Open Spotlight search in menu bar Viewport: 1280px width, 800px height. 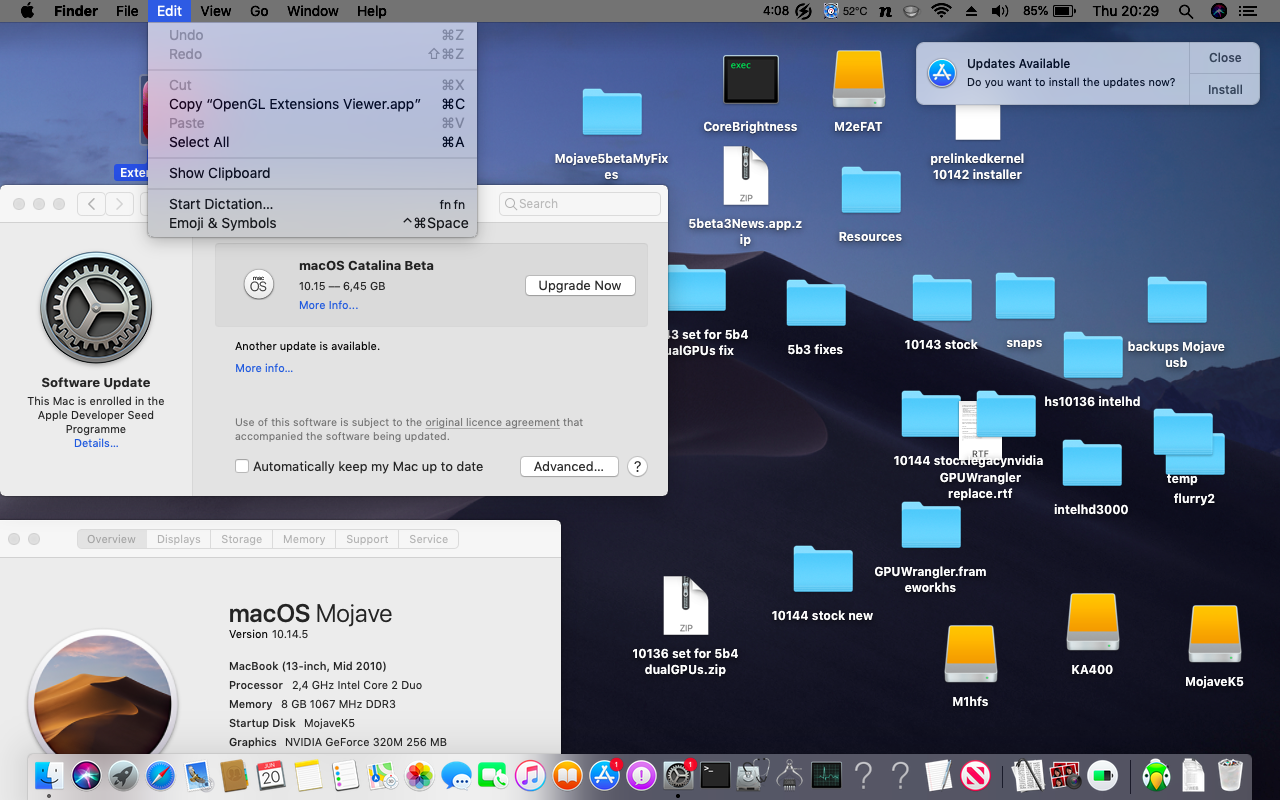[x=1186, y=11]
